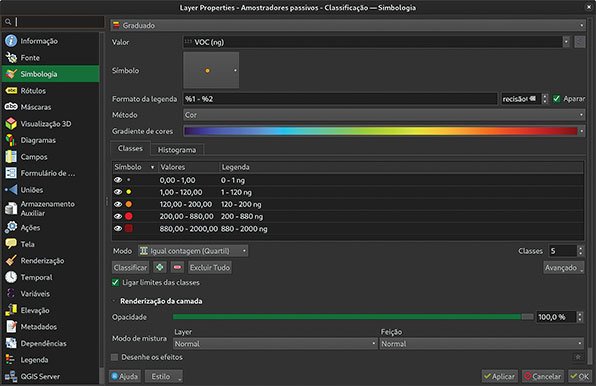The height and width of the screenshot is (386, 596).
Task: Open the Dependências icon
Action: pos(11,343)
